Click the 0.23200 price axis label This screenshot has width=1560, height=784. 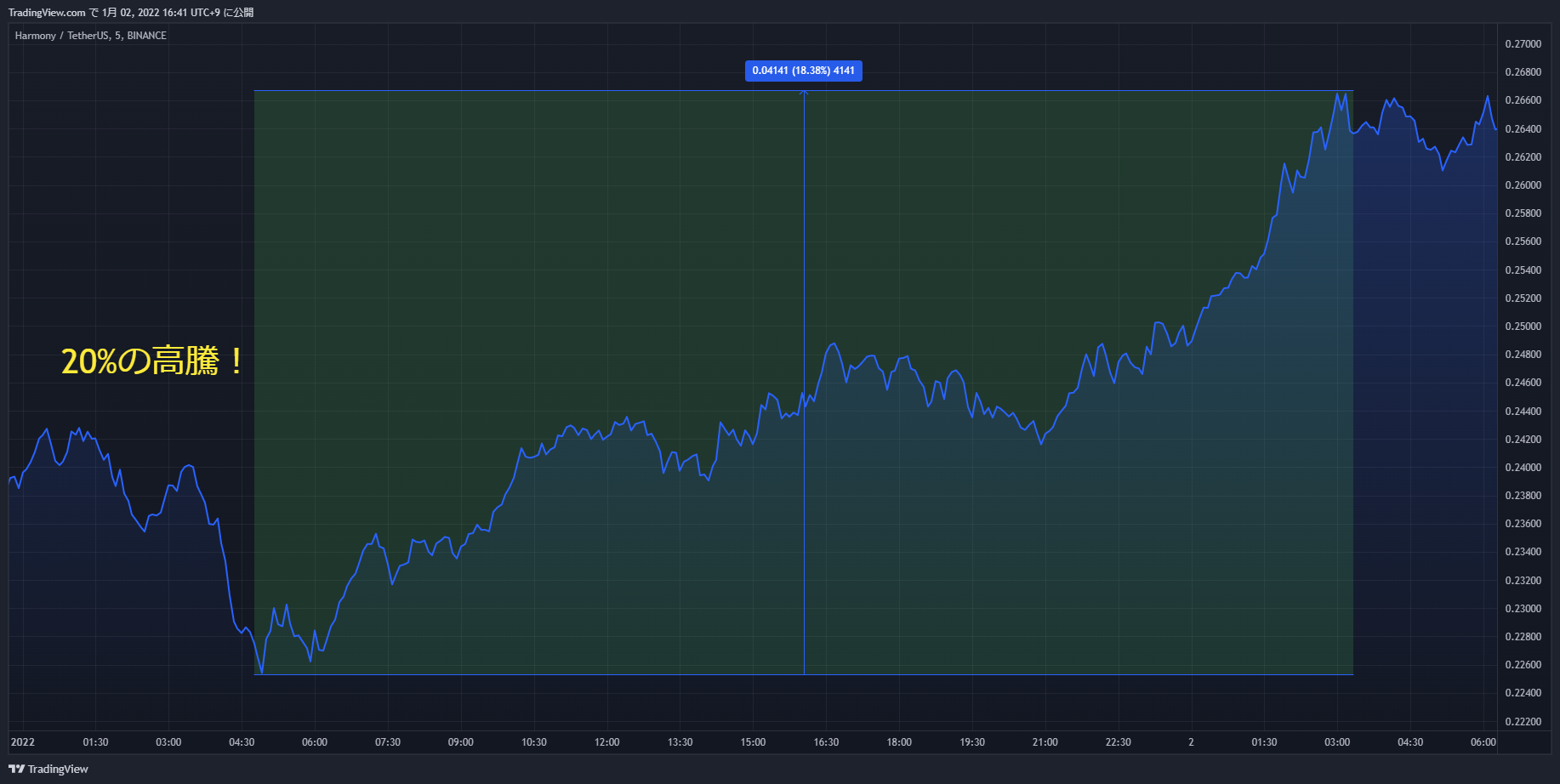(1523, 581)
